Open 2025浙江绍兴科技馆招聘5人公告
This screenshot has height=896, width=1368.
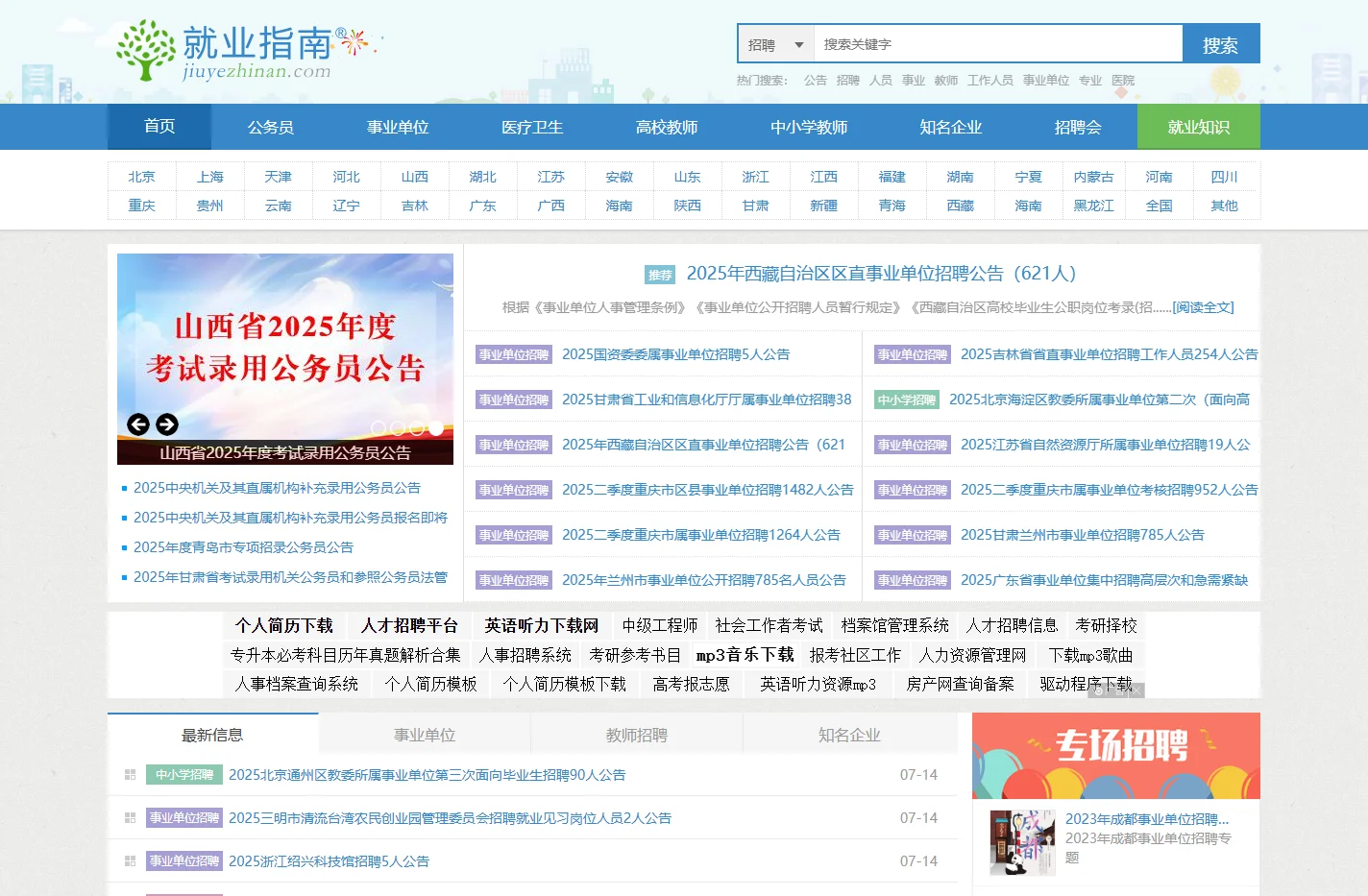click(x=329, y=861)
